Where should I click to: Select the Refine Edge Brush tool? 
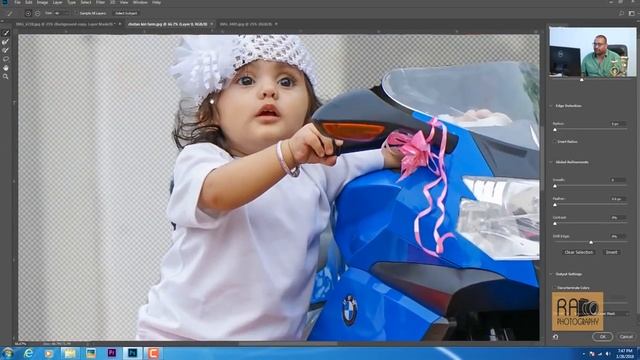point(6,42)
